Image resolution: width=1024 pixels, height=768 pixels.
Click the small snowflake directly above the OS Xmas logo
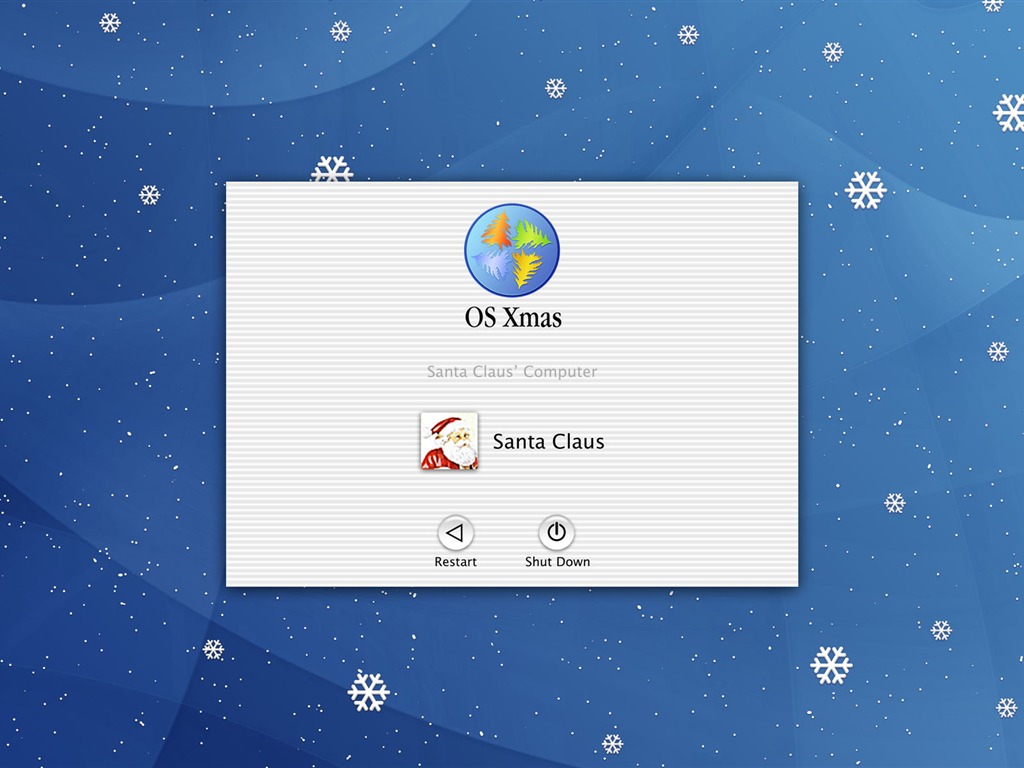point(555,88)
